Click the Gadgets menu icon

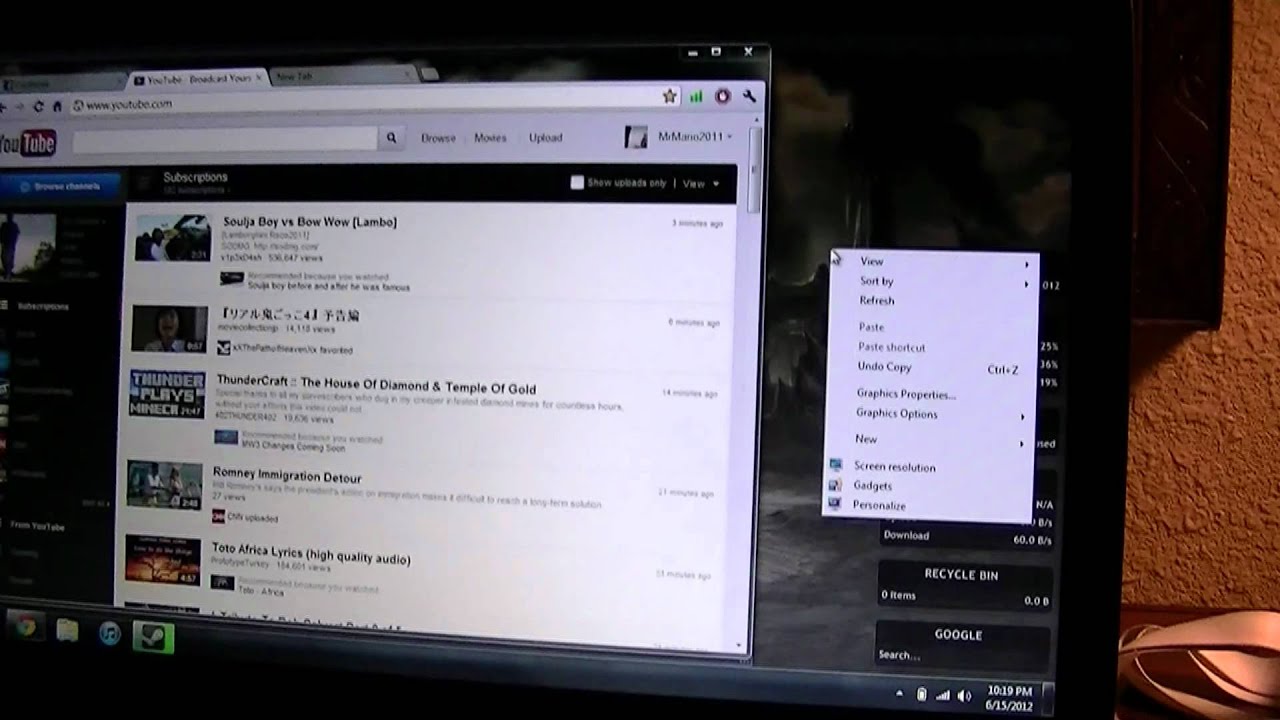tap(835, 485)
